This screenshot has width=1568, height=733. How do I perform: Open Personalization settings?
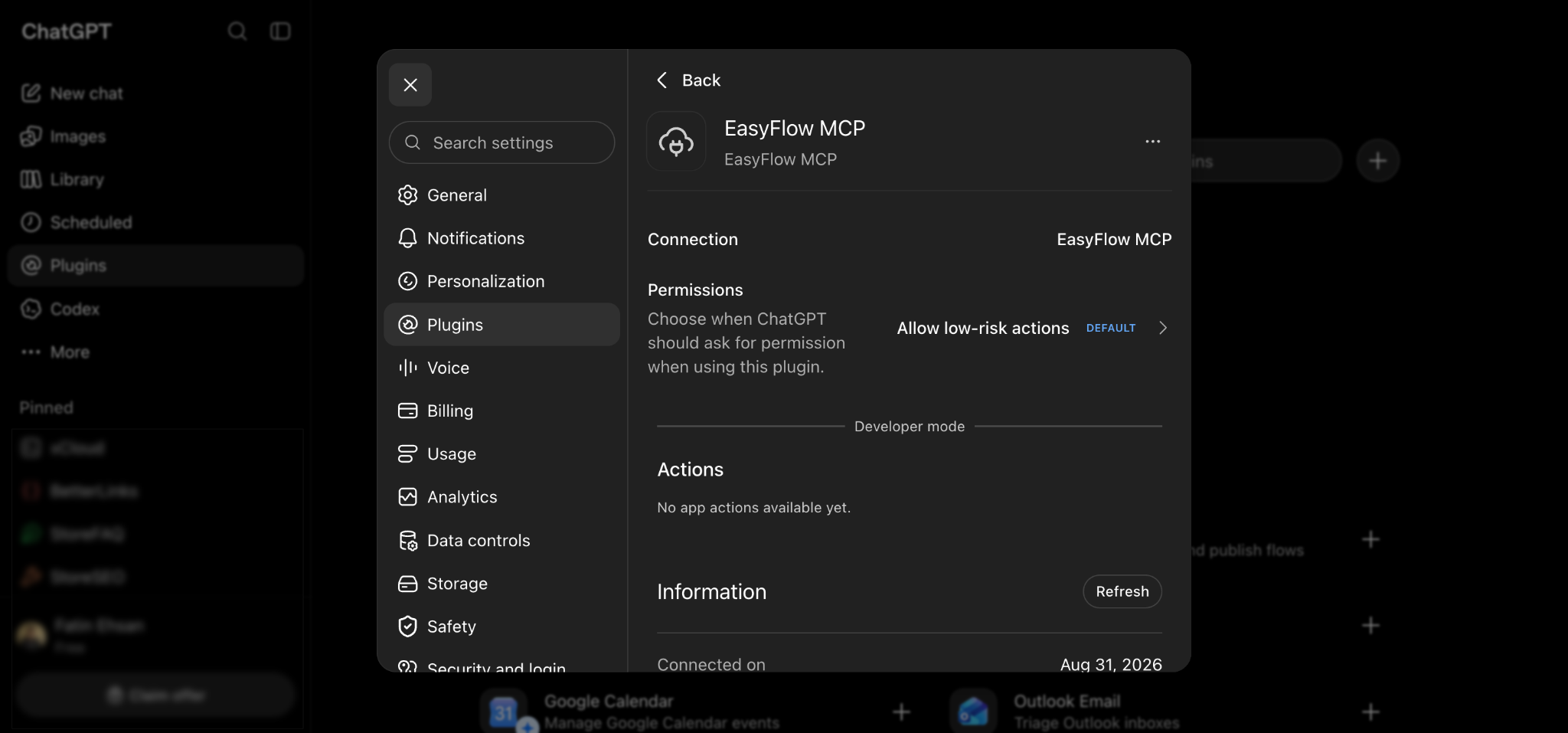pos(501,281)
